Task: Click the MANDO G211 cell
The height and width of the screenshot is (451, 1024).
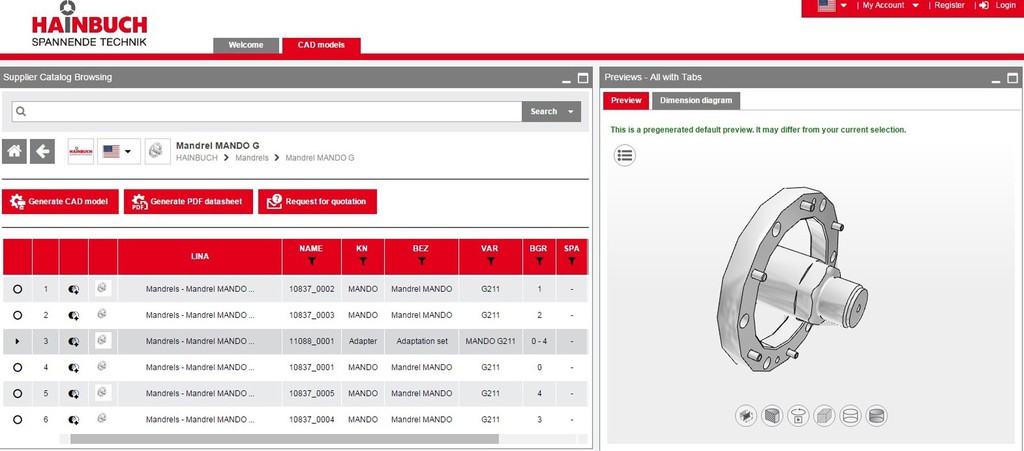Action: pyautogui.click(x=490, y=341)
